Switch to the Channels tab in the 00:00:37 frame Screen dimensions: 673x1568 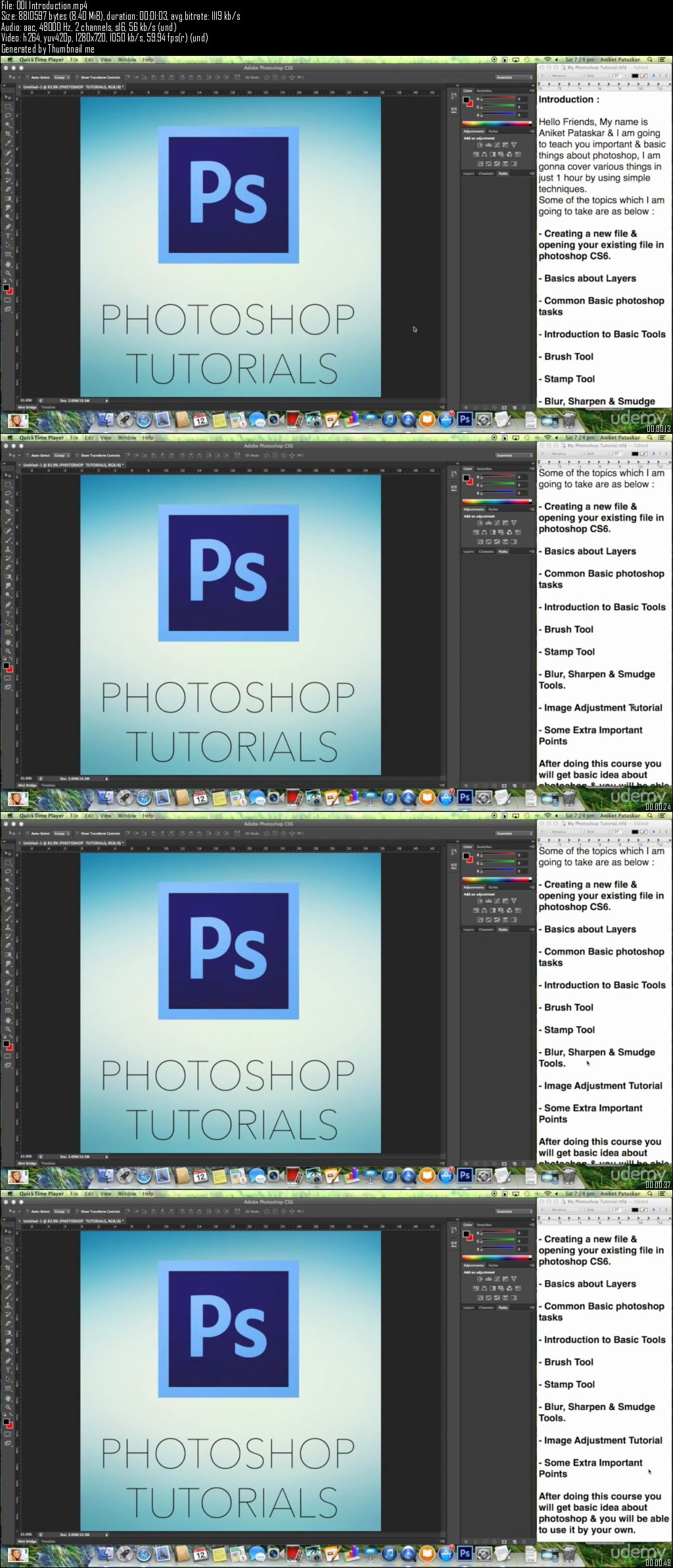(486, 930)
